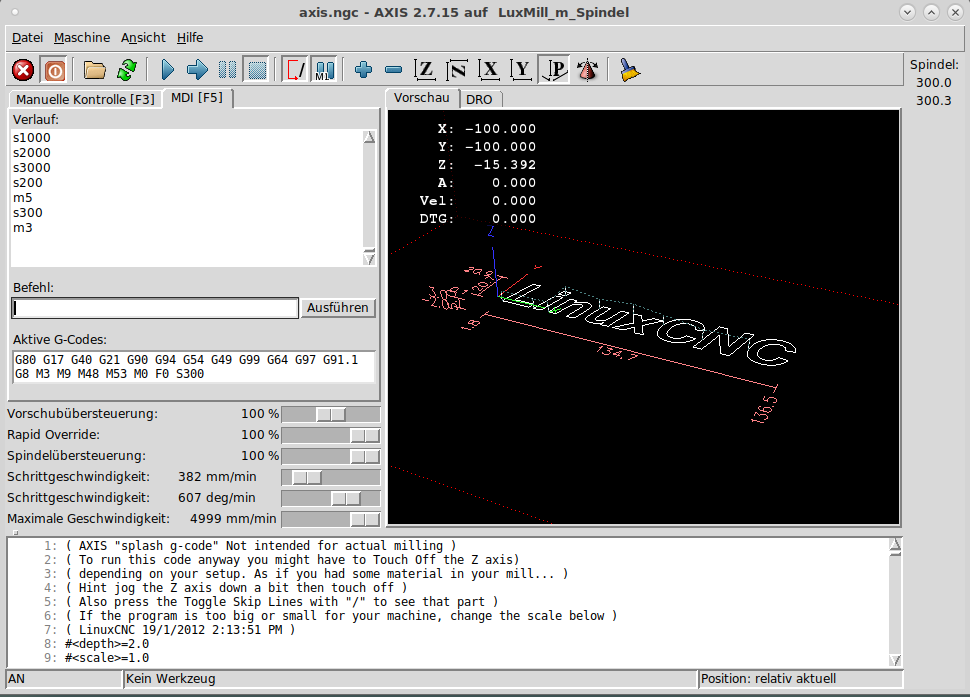Click history list scroll up arrow

click(369, 137)
